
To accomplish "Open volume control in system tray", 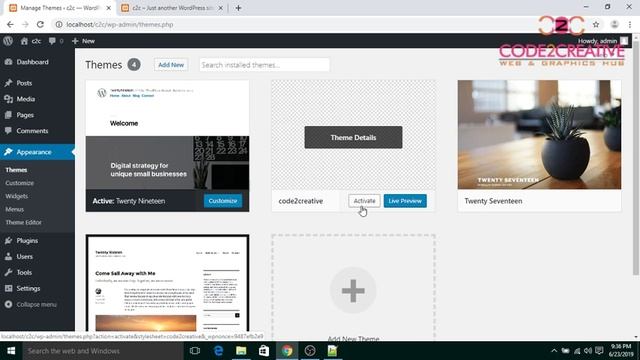I will point(588,351).
